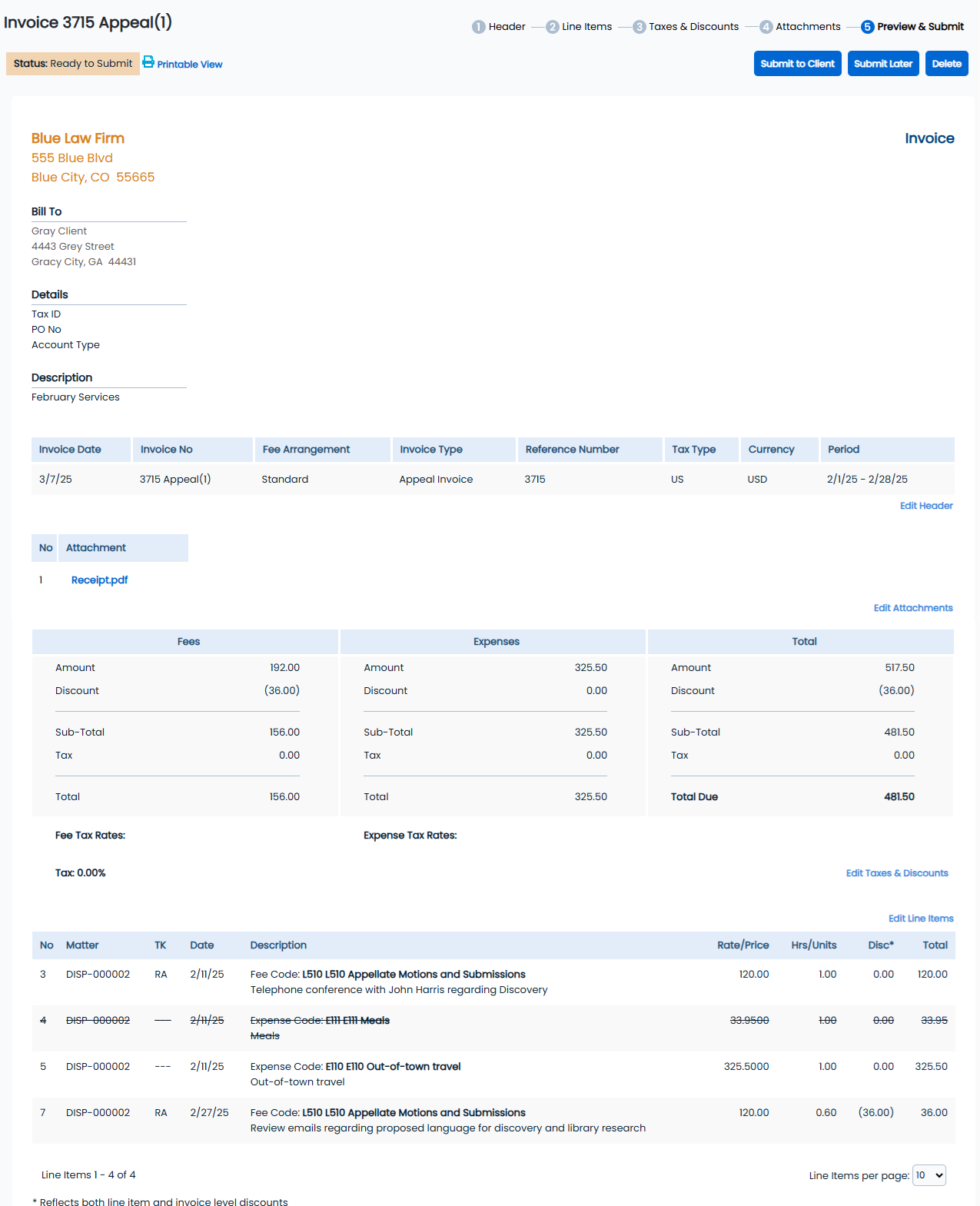Click step 5 circle for Preview & Submit
This screenshot has width=980, height=1206.
coord(867,27)
